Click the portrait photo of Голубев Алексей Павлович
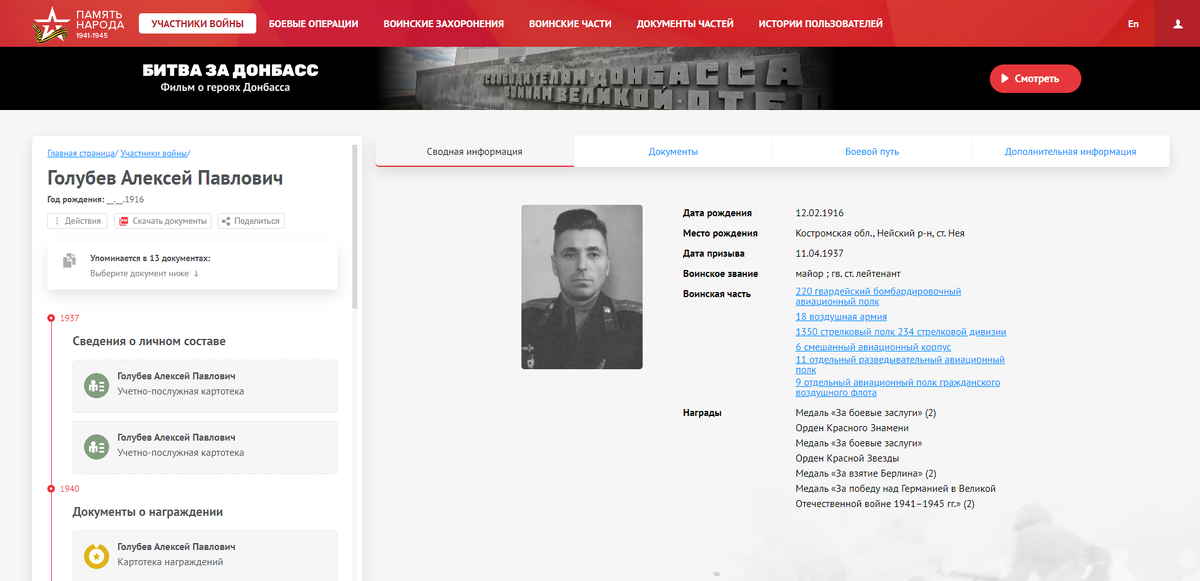The height and width of the screenshot is (581, 1200). (582, 287)
